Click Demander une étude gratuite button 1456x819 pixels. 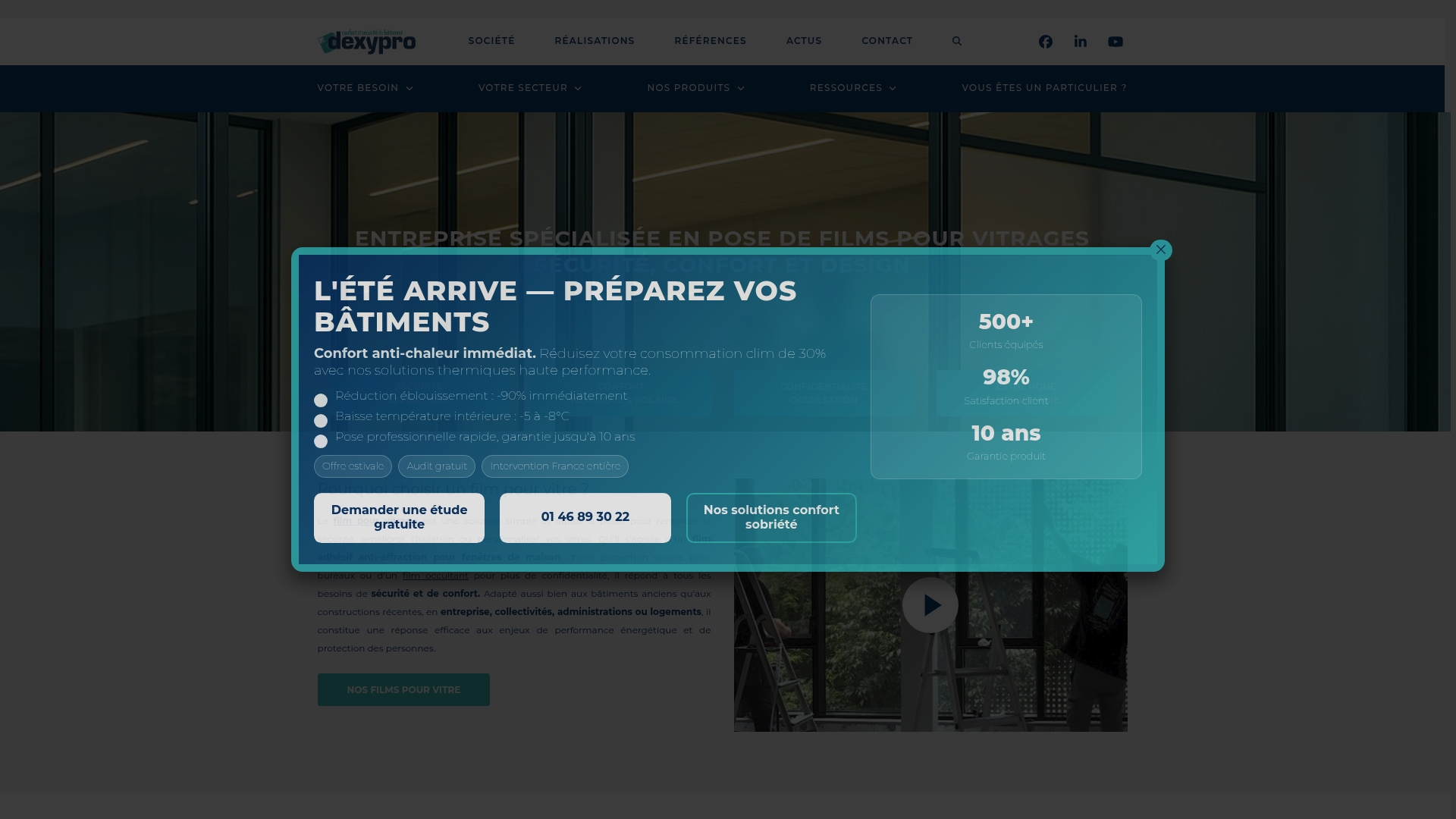coord(399,517)
